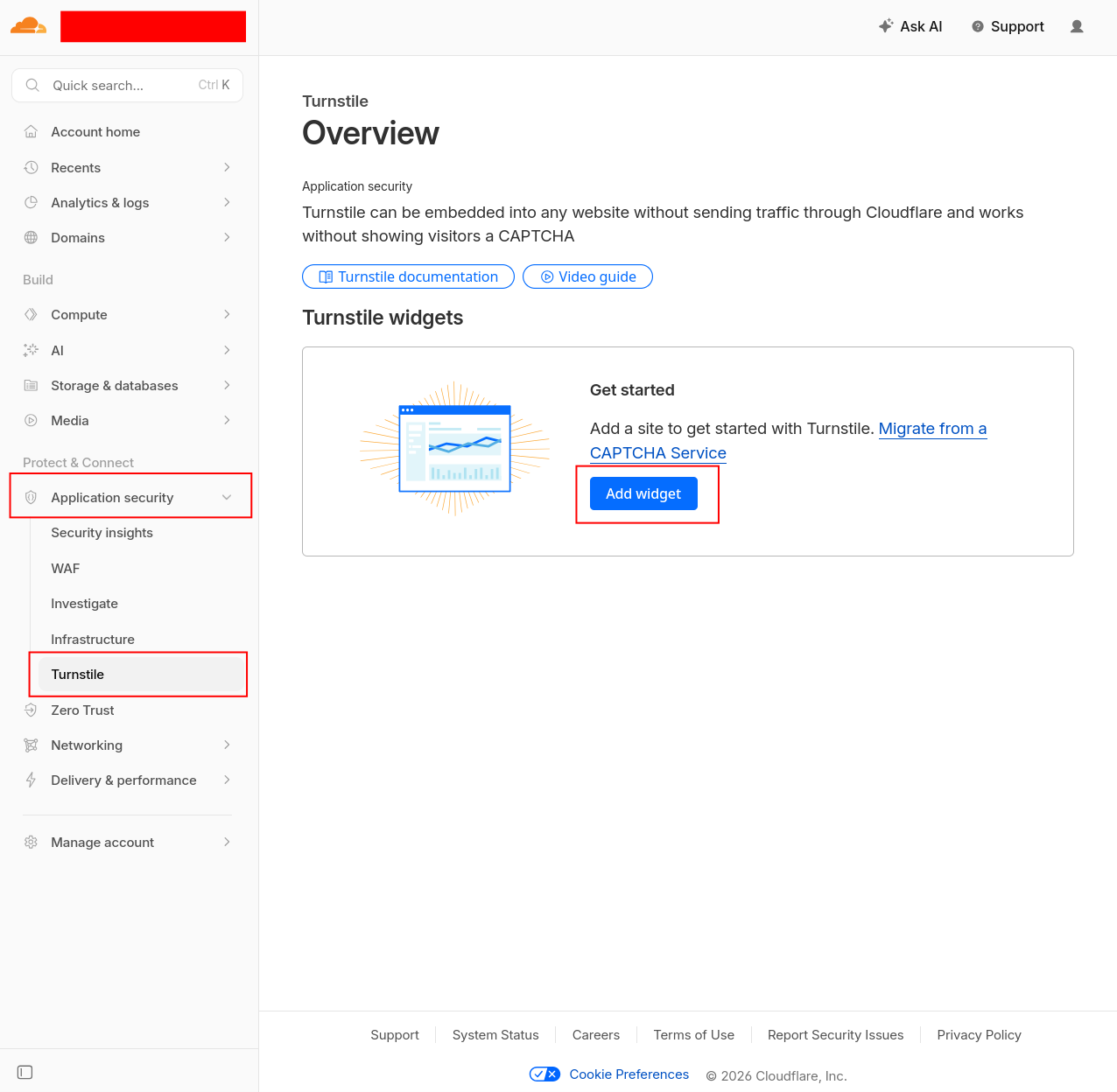Open the user profile icon
Image resolution: width=1117 pixels, height=1092 pixels.
point(1077,26)
